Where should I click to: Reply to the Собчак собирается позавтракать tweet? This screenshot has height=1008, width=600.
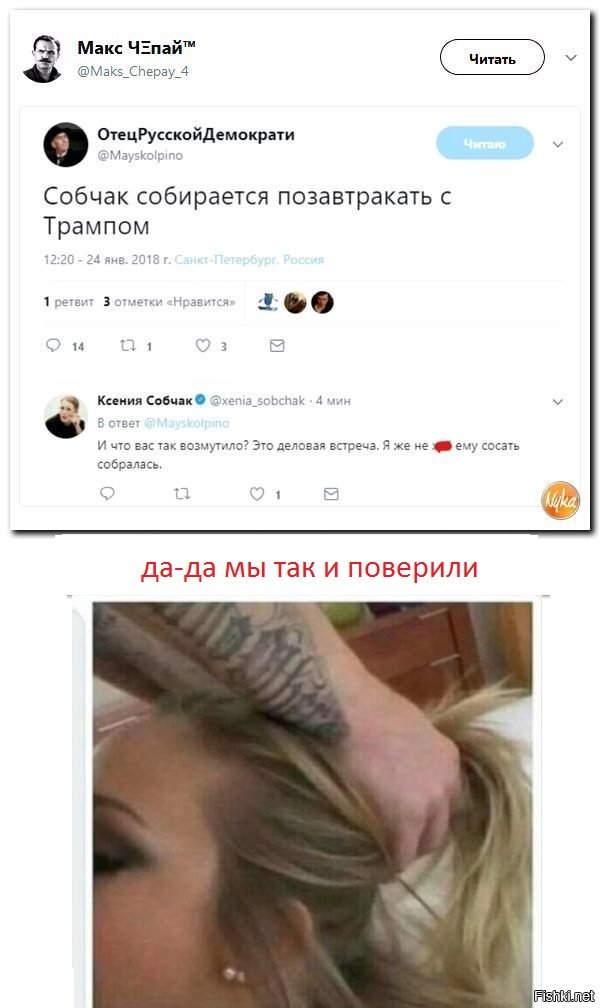tap(53, 345)
